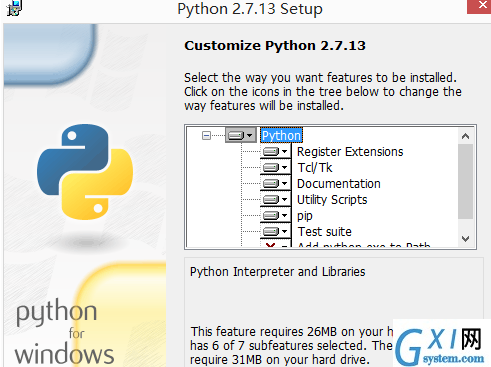Viewport: 491px width, 367px height.
Task: Click the Test suite drive icon
Action: coord(275,231)
